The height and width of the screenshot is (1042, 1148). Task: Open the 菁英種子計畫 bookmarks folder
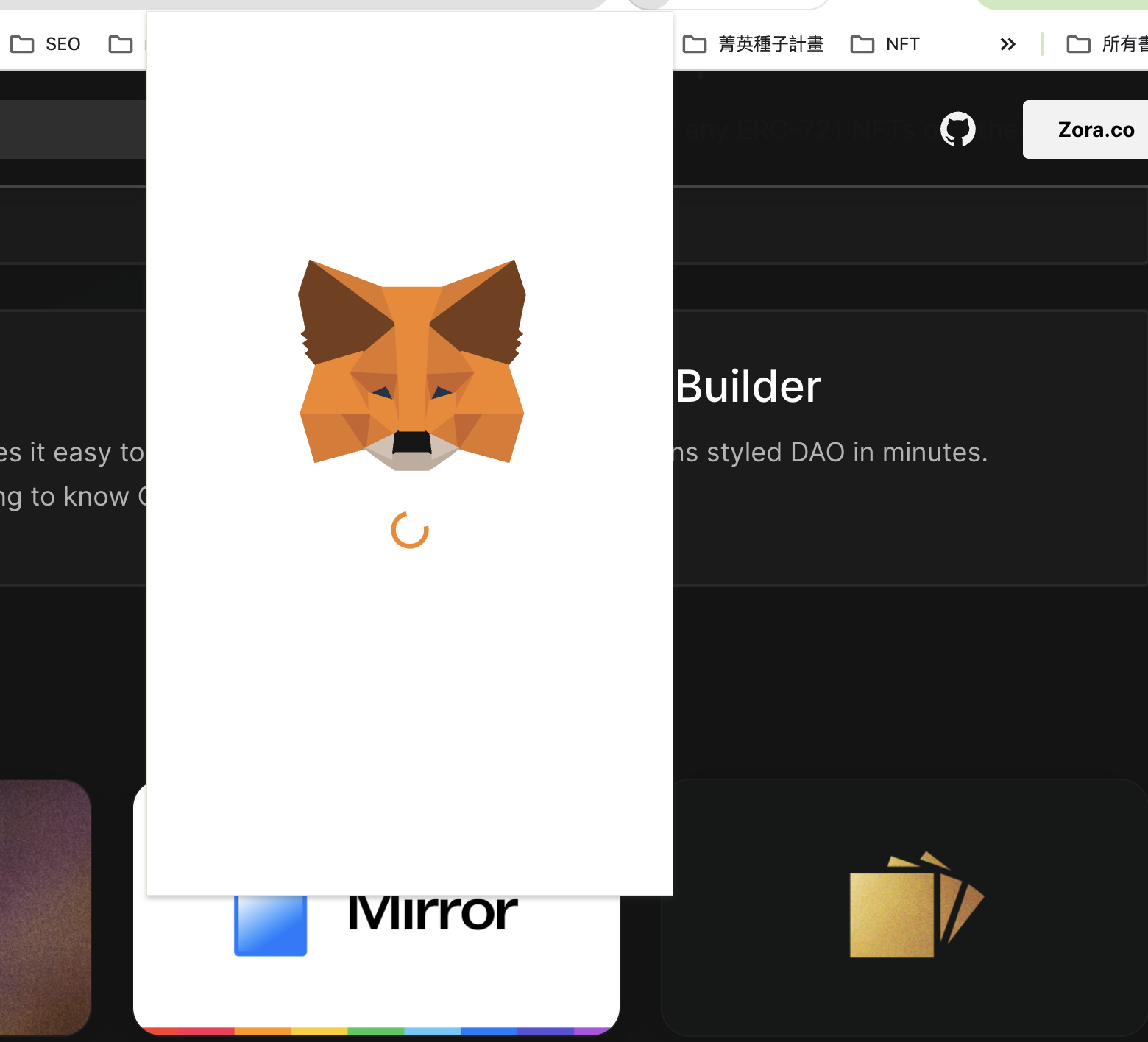tap(753, 44)
